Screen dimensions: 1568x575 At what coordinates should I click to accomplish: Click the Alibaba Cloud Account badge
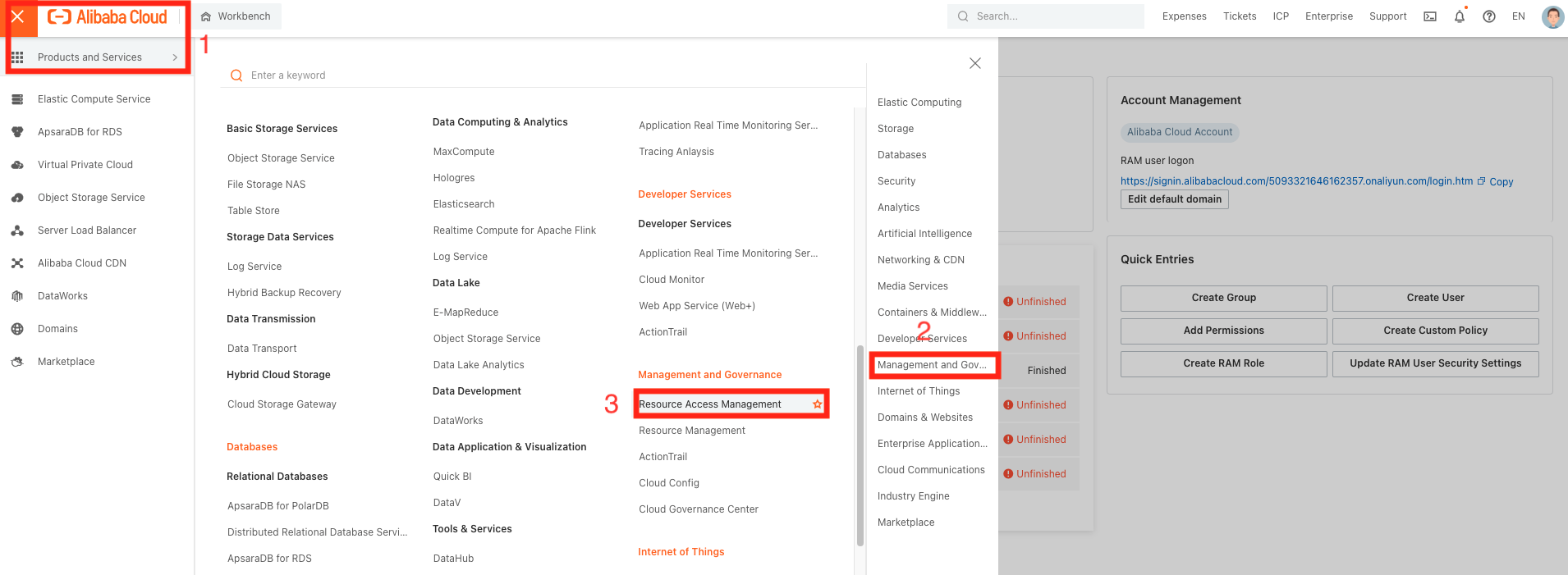[1180, 132]
